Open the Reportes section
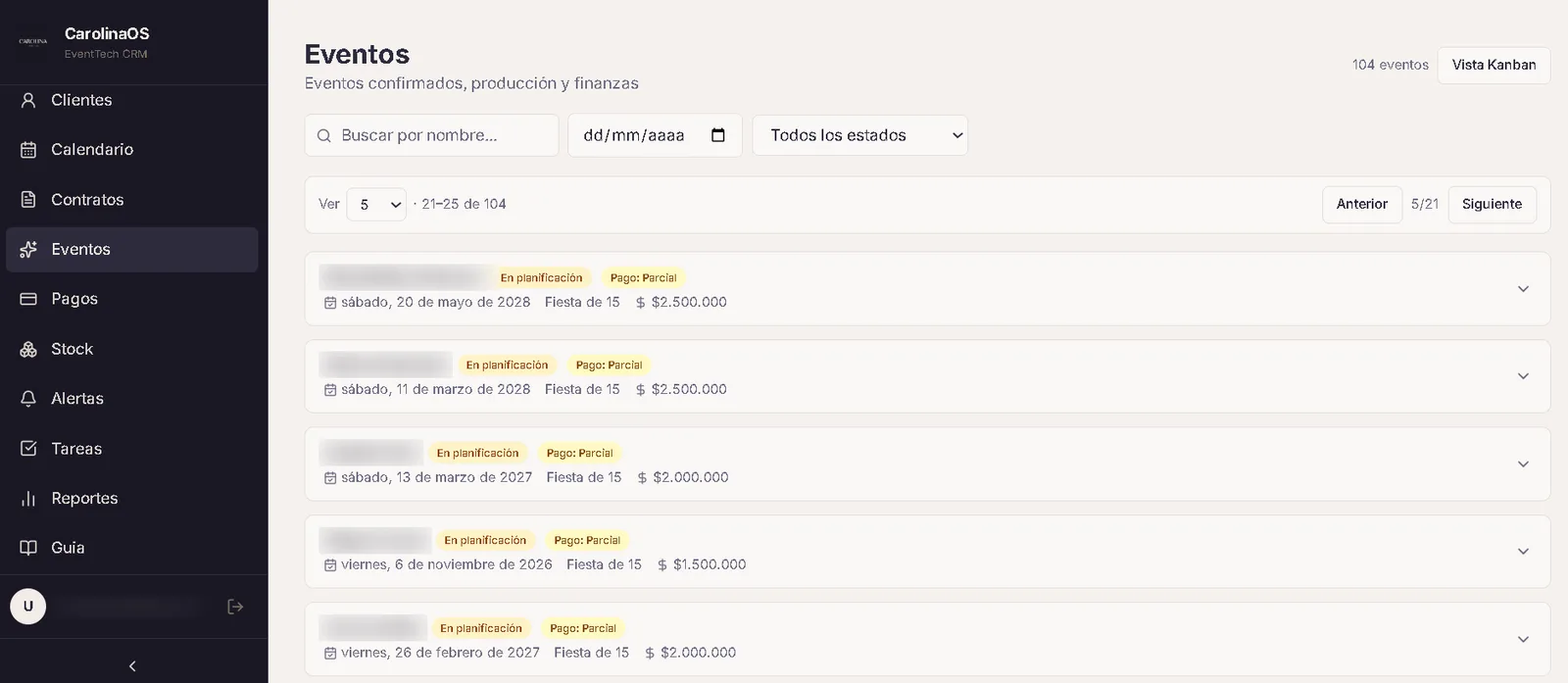This screenshot has width=1568, height=683. pos(132,499)
